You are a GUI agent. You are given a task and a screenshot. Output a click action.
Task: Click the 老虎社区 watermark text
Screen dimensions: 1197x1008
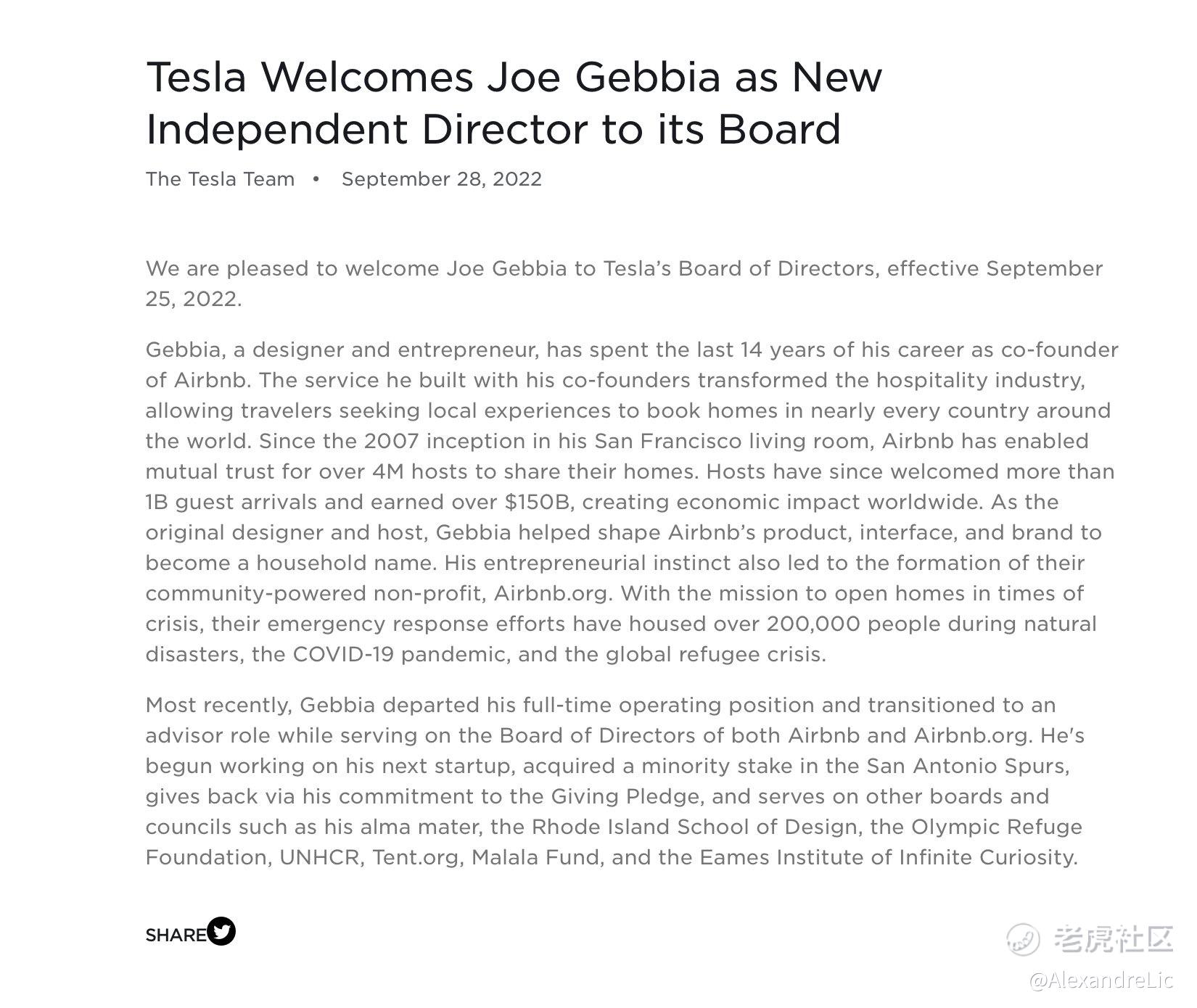click(1113, 939)
